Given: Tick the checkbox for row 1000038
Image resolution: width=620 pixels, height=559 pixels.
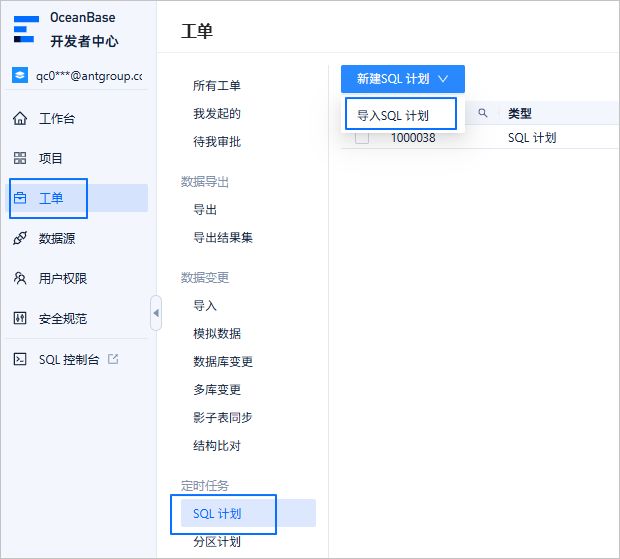Looking at the screenshot, I should (x=362, y=138).
